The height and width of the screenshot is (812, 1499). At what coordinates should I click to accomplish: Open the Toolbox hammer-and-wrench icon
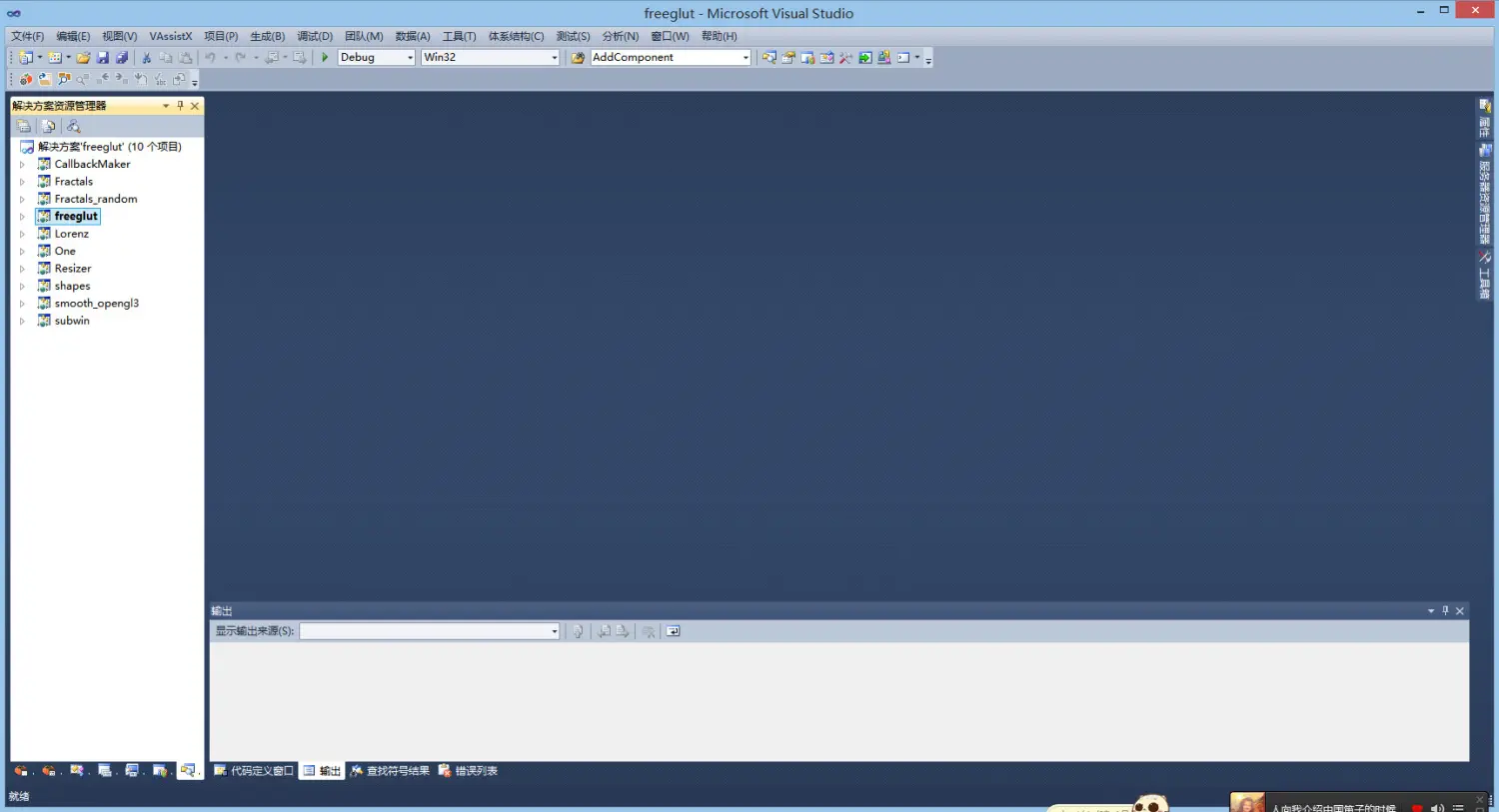tap(845, 58)
